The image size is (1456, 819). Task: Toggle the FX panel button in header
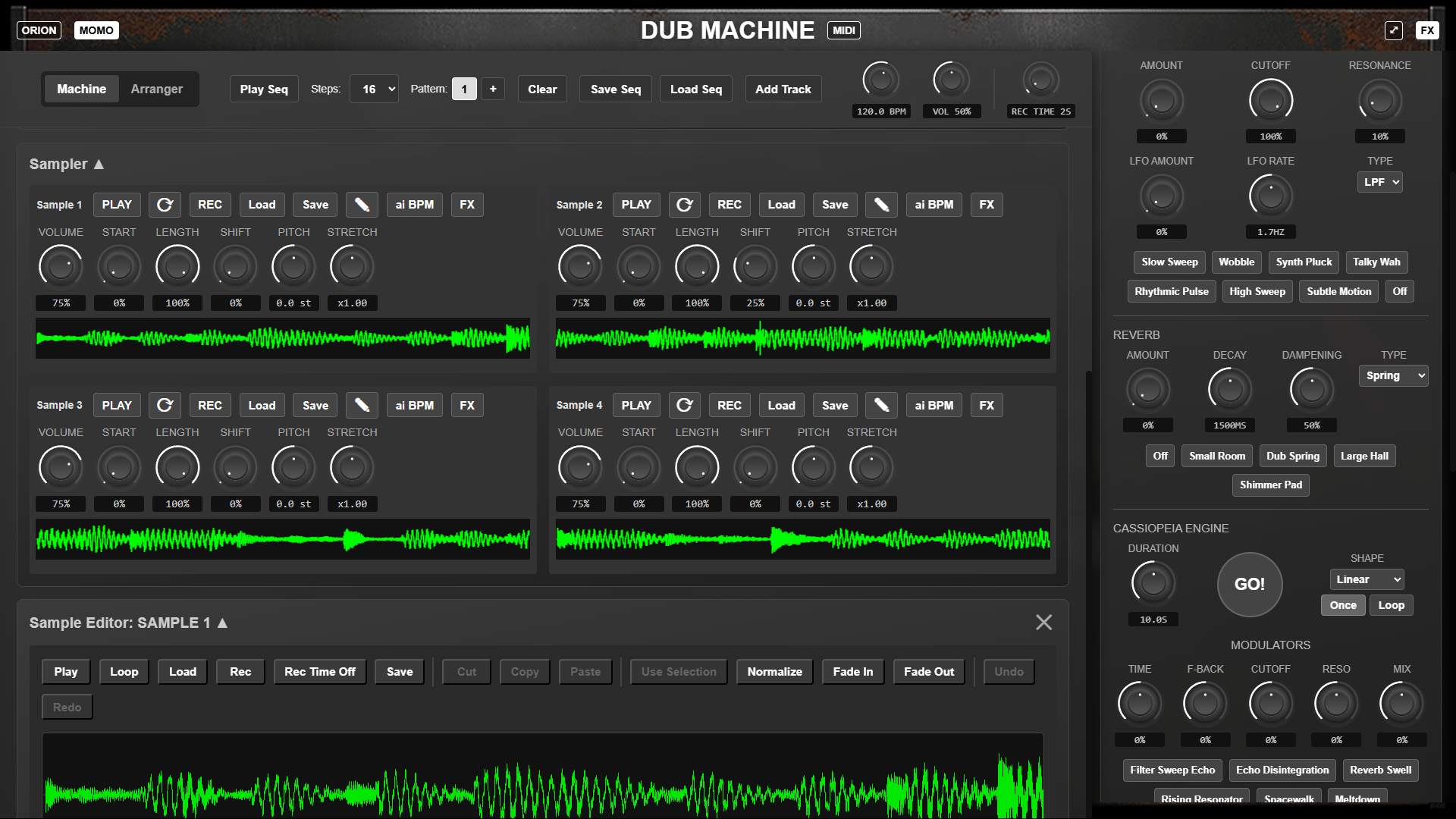pyautogui.click(x=1427, y=30)
